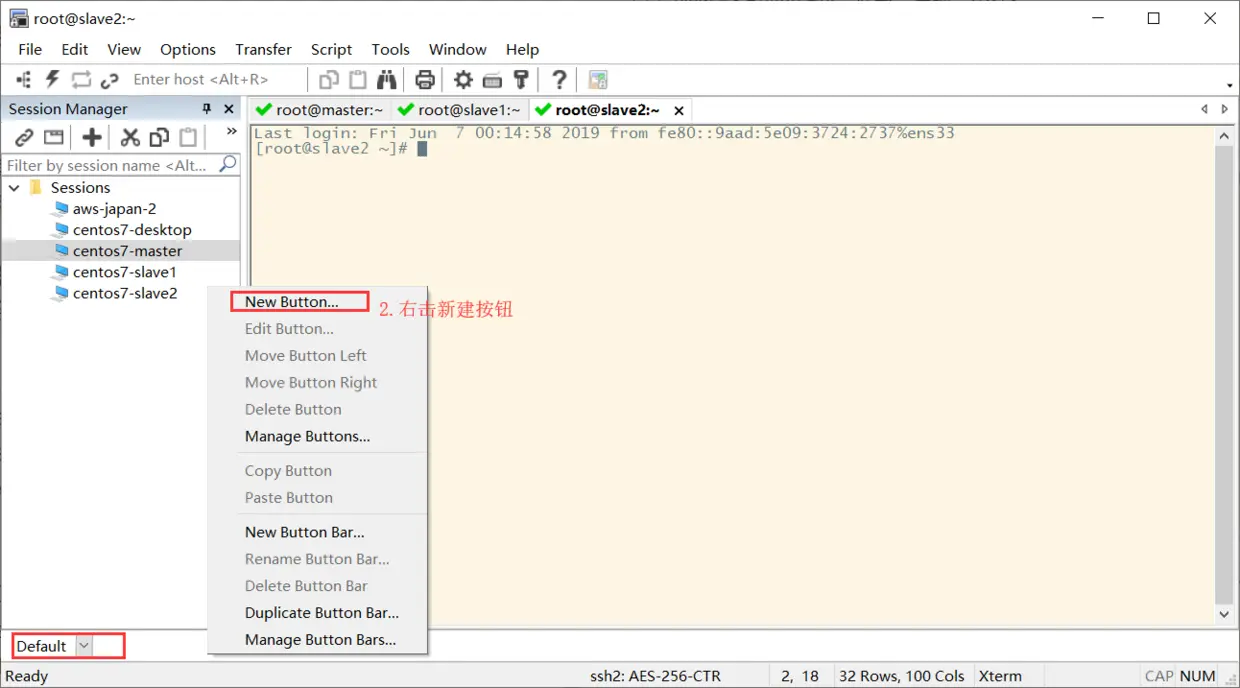This screenshot has width=1240, height=688.
Task: Click the tab scroll left arrow
Action: [1204, 109]
